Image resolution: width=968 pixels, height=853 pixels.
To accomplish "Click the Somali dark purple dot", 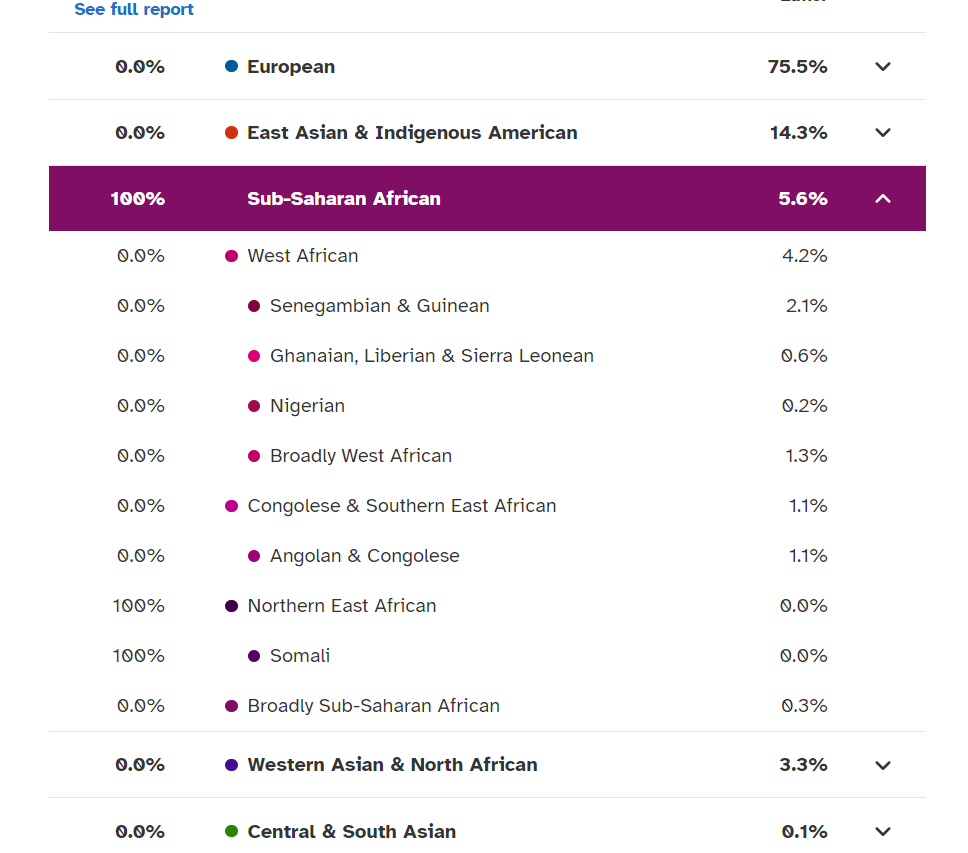I will click(254, 656).
